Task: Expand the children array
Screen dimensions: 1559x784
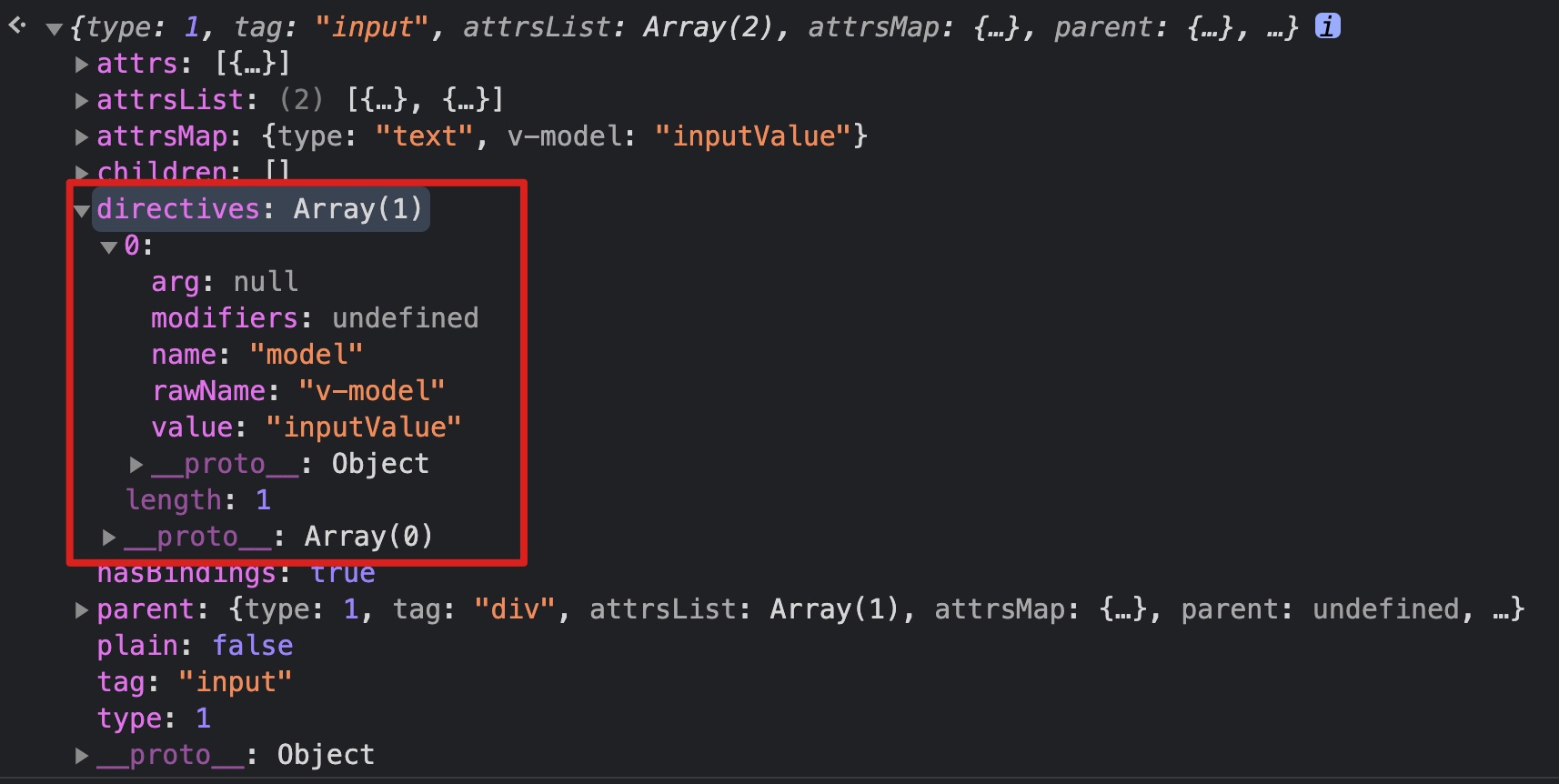Action: click(82, 172)
